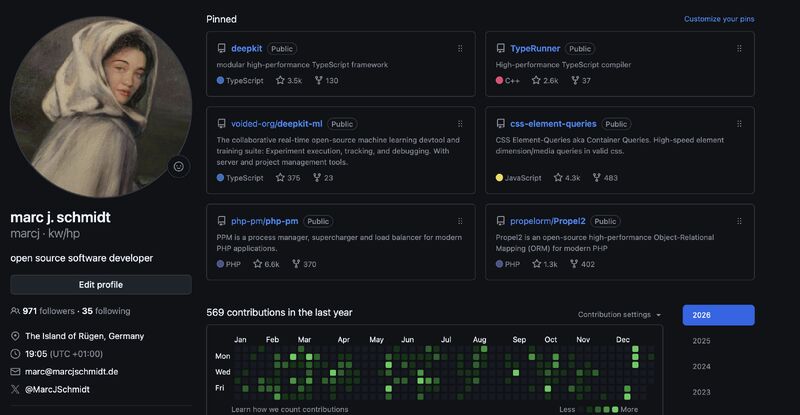Click fork count icon on css-element-queries
Image resolution: width=800 pixels, height=415 pixels.
pos(597,178)
